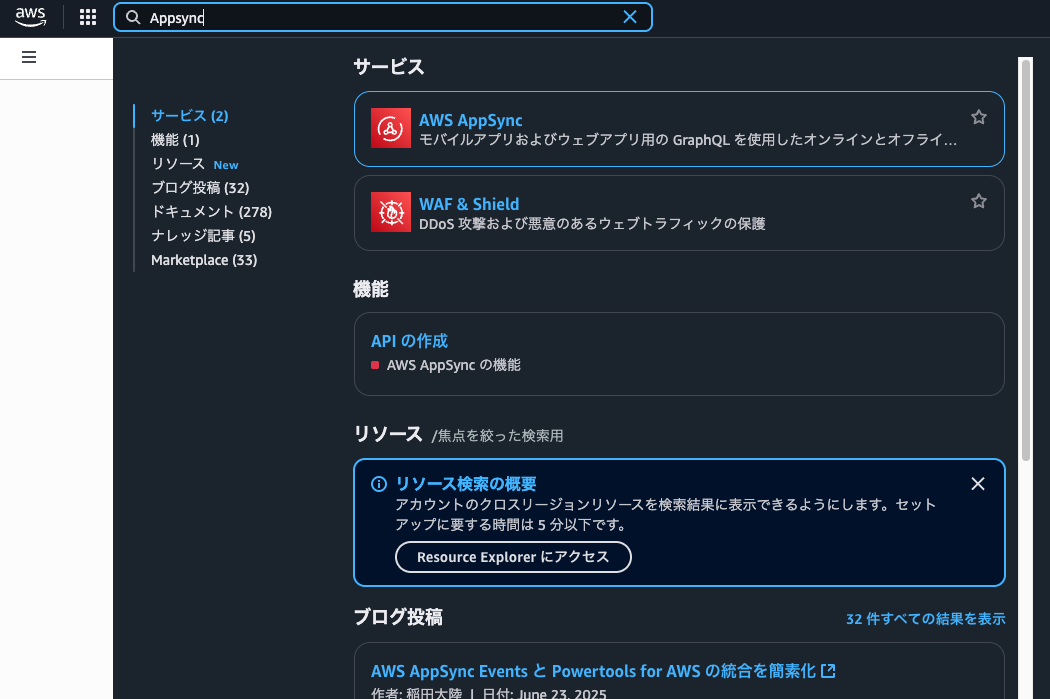This screenshot has width=1050, height=699.
Task: Click the search magnifier icon
Action: pyautogui.click(x=132, y=17)
